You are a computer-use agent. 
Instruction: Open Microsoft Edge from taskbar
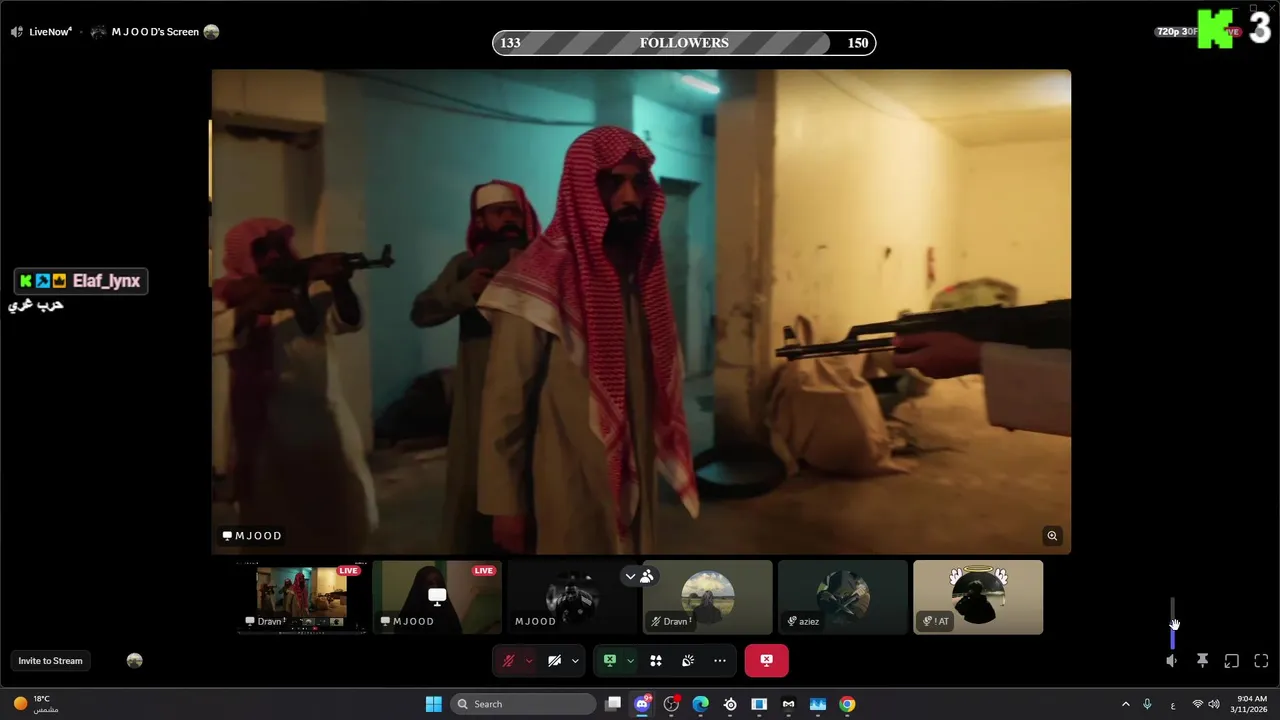coord(700,704)
